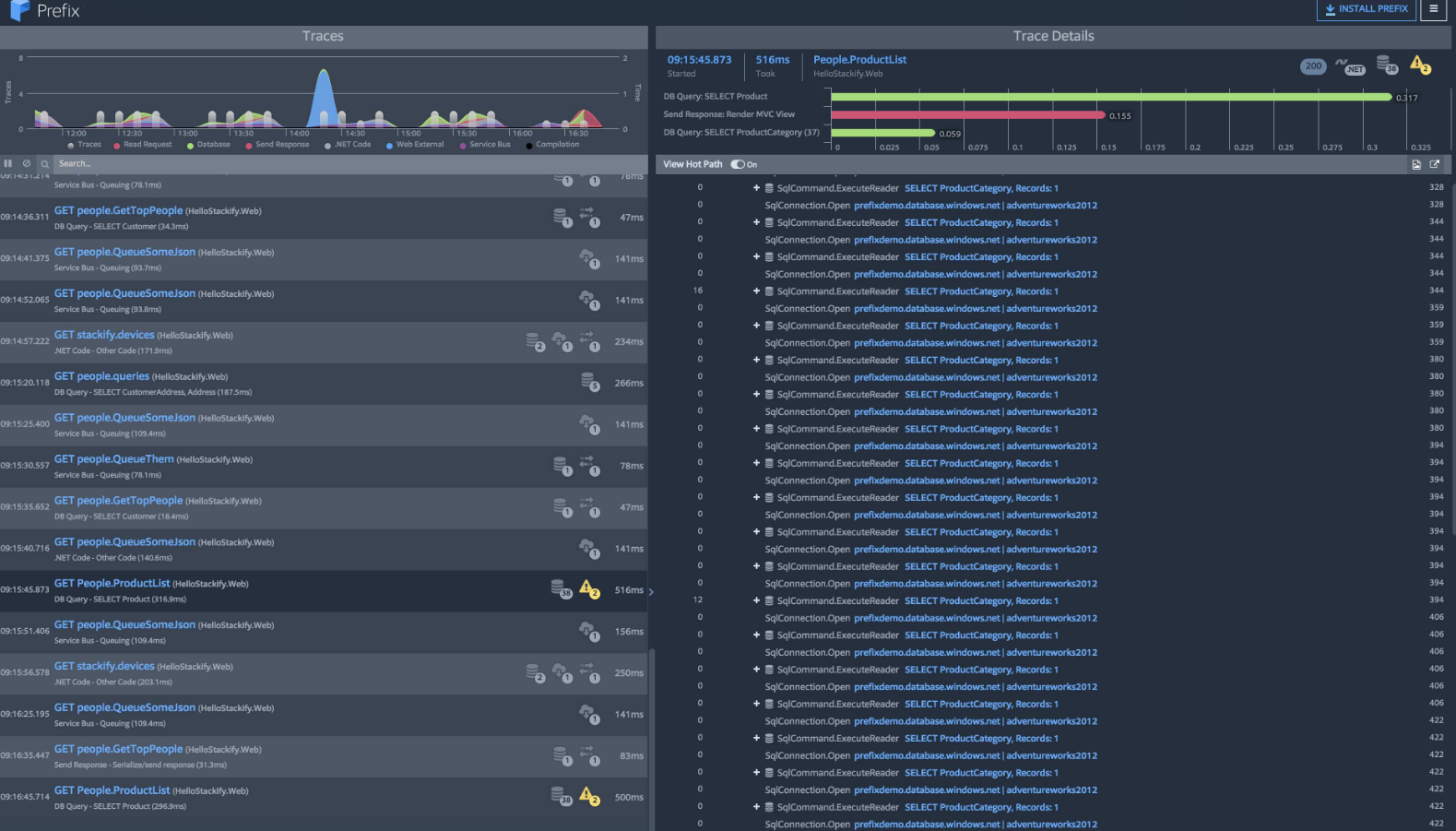Image resolution: width=1456 pixels, height=831 pixels.
Task: Expand ExecuteReader row showing 12 ms
Action: (x=756, y=600)
